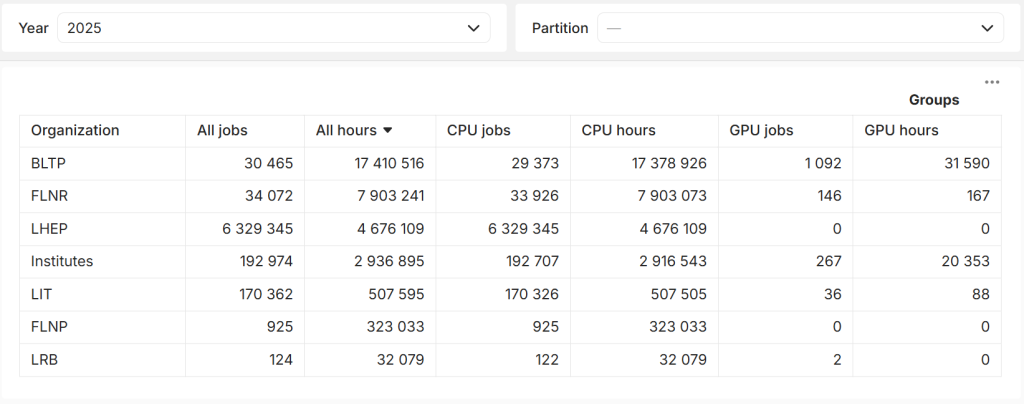
Task: Expand the Year dropdown chevron
Action: [474, 29]
